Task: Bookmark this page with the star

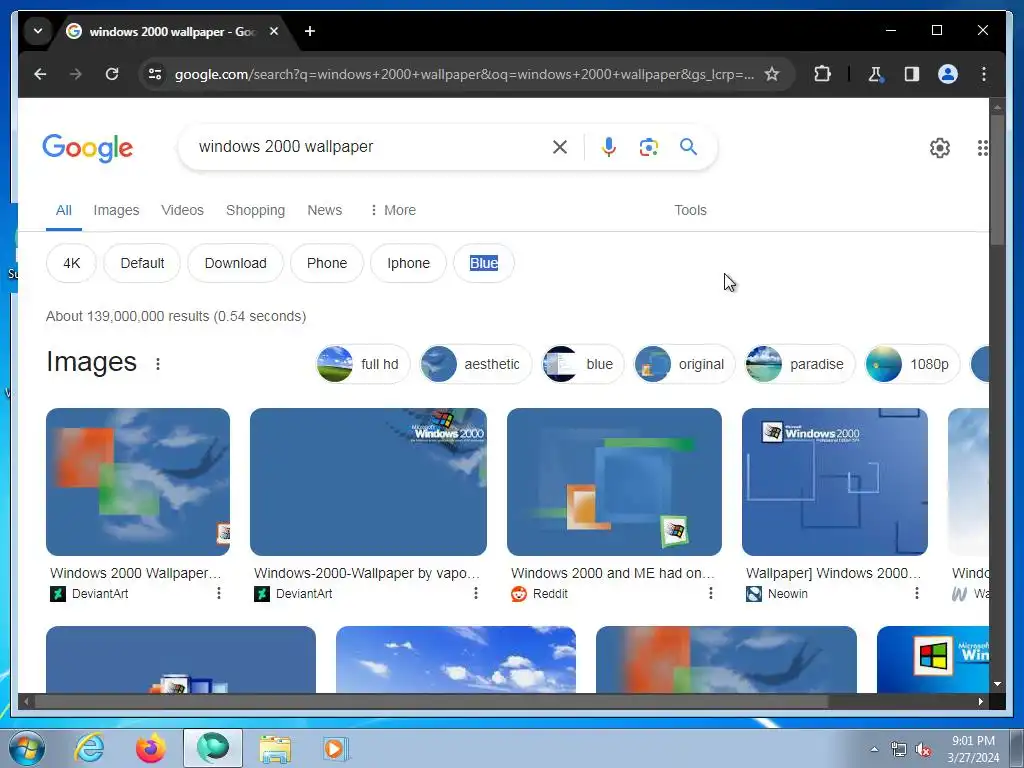Action: click(x=772, y=74)
